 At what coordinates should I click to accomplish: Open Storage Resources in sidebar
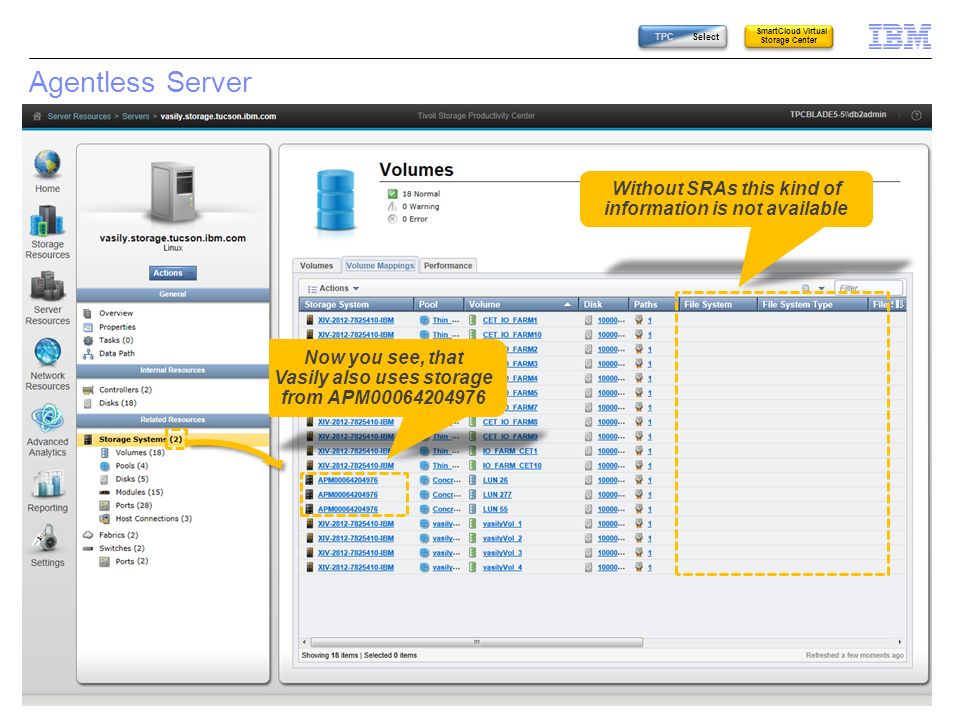coord(47,233)
